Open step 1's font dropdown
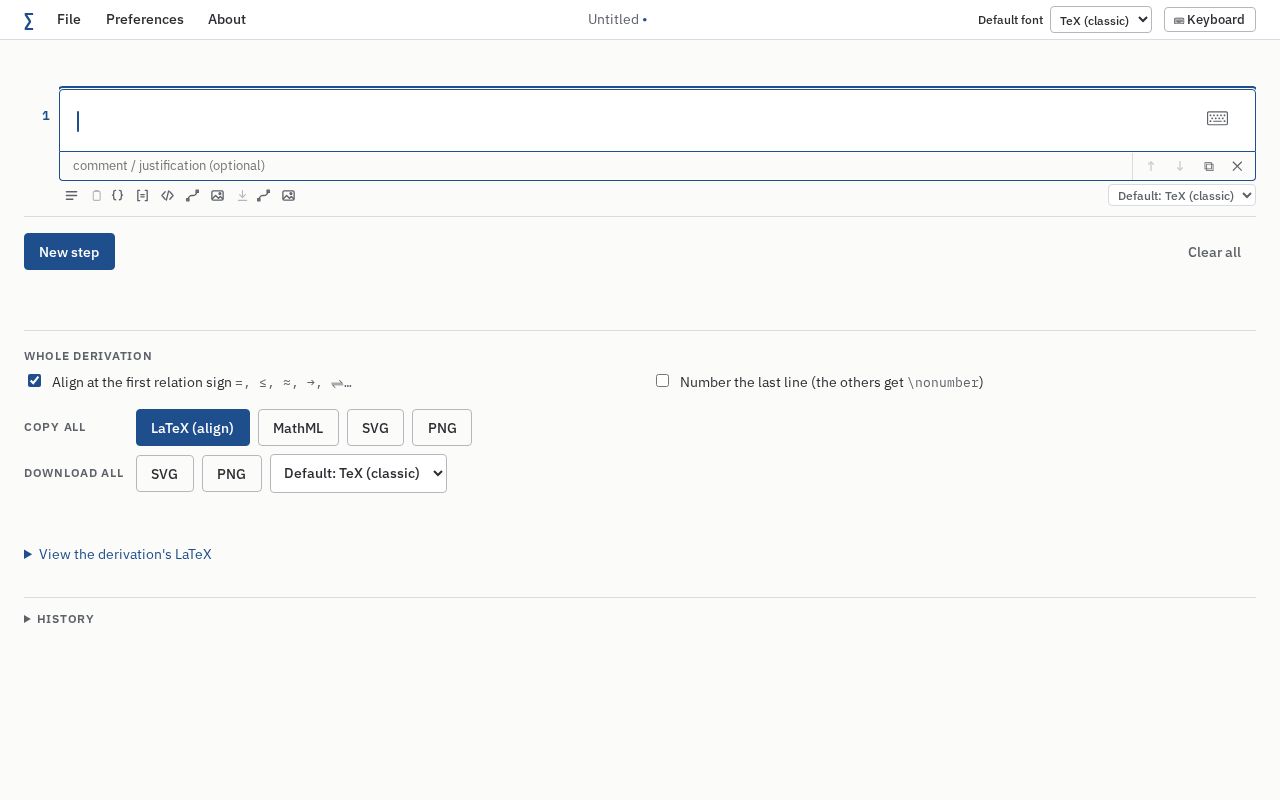Screen dimensions: 1280x800 point(1182,196)
